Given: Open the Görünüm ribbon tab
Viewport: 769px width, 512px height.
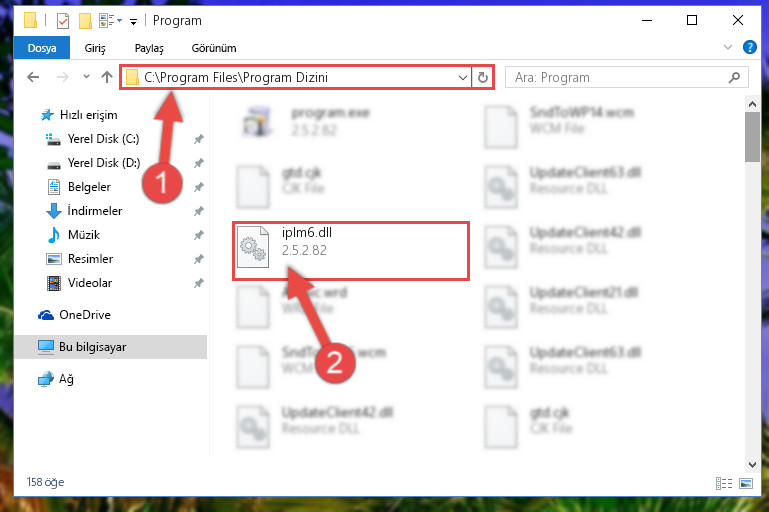Looking at the screenshot, I should pos(214,48).
